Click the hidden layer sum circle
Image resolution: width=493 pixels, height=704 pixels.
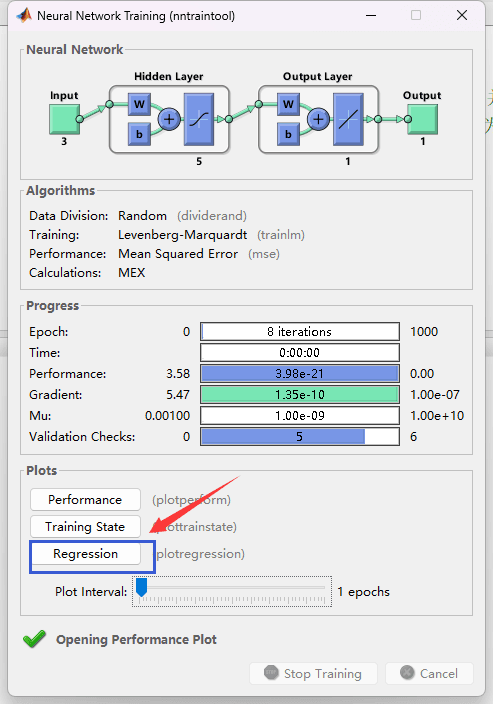(169, 119)
